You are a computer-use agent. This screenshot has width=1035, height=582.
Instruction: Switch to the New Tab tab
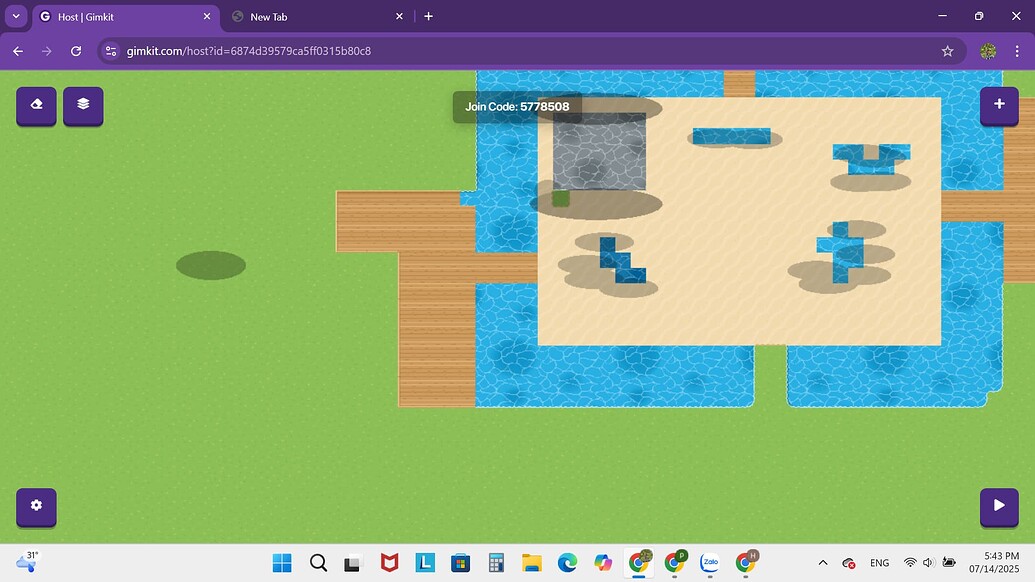[x=310, y=17]
